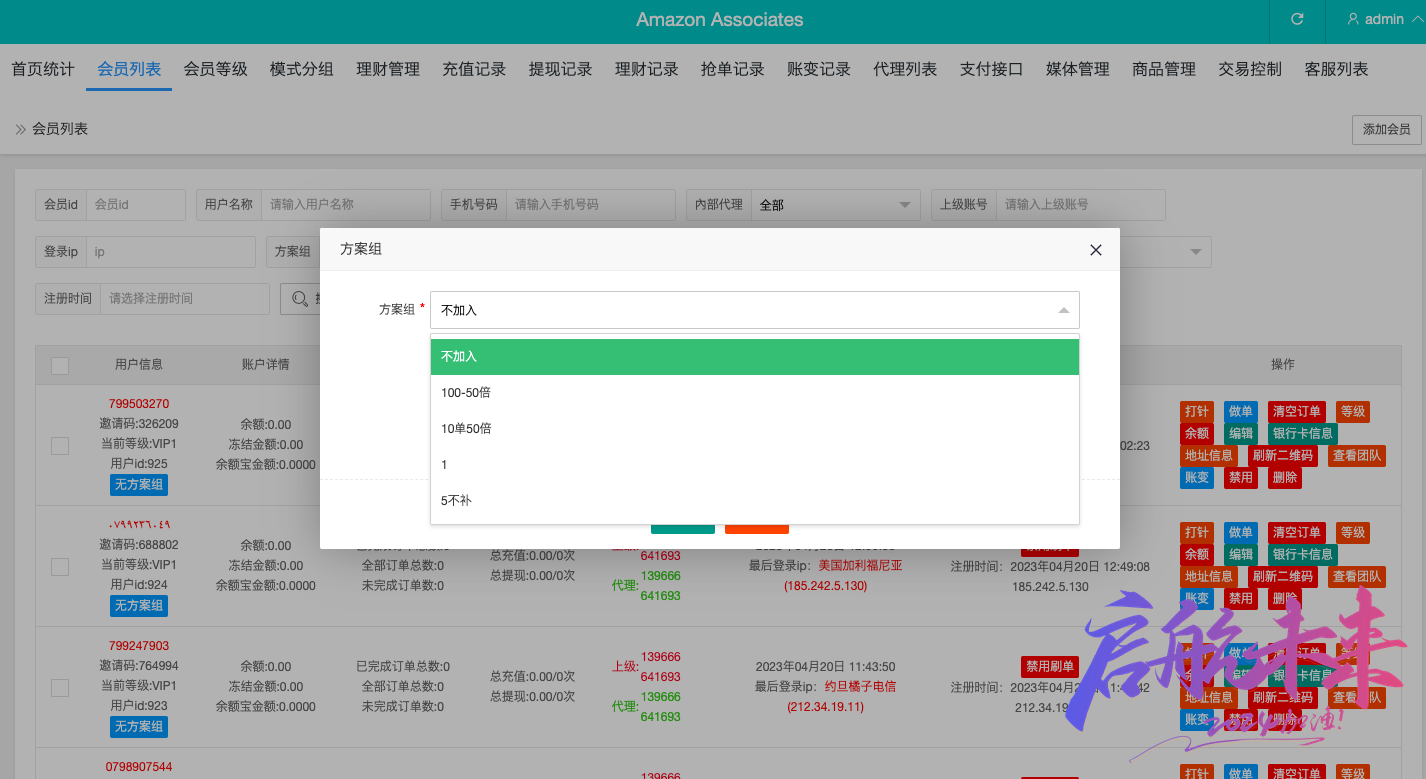Click the IP link 185.242.5.130 in parentheses
The width and height of the screenshot is (1426, 779).
click(825, 586)
